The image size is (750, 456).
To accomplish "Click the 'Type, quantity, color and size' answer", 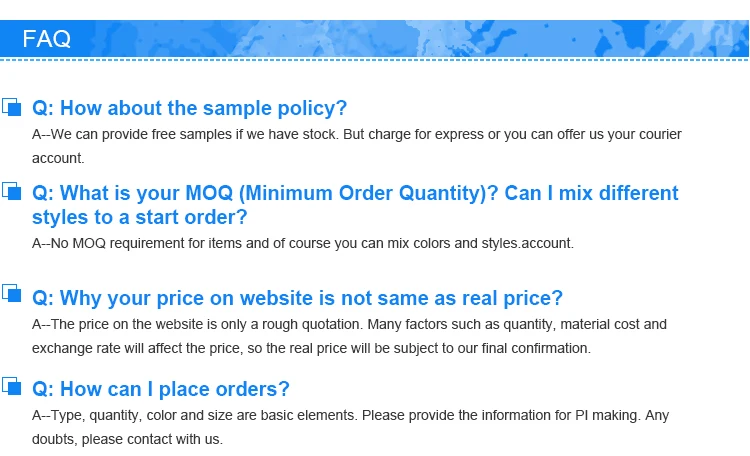I will pos(350,415).
